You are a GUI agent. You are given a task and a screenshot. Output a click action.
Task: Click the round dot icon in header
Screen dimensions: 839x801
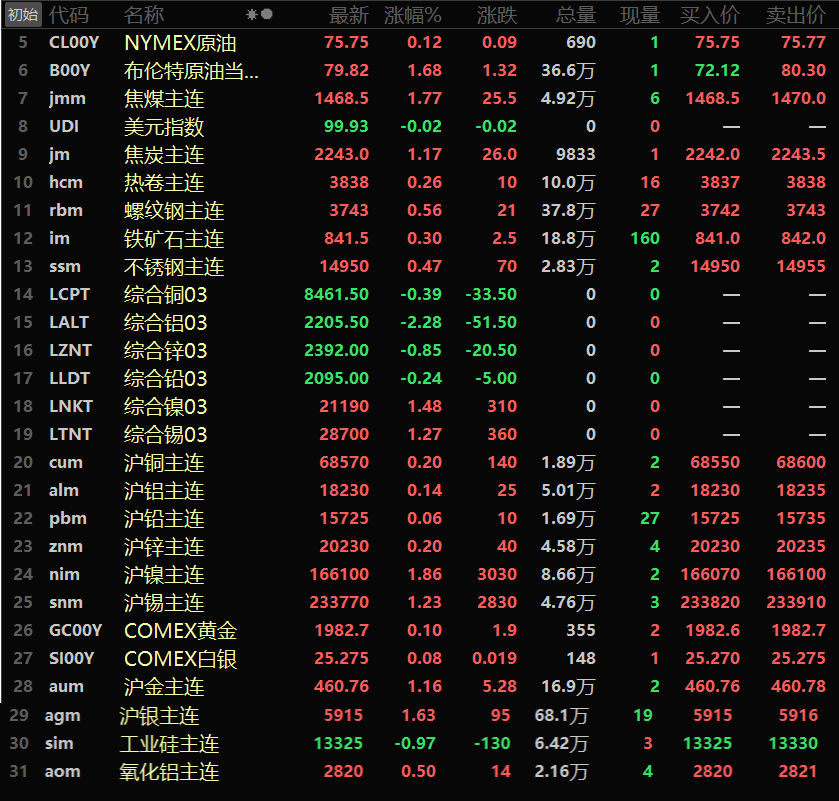pyautogui.click(x=267, y=14)
